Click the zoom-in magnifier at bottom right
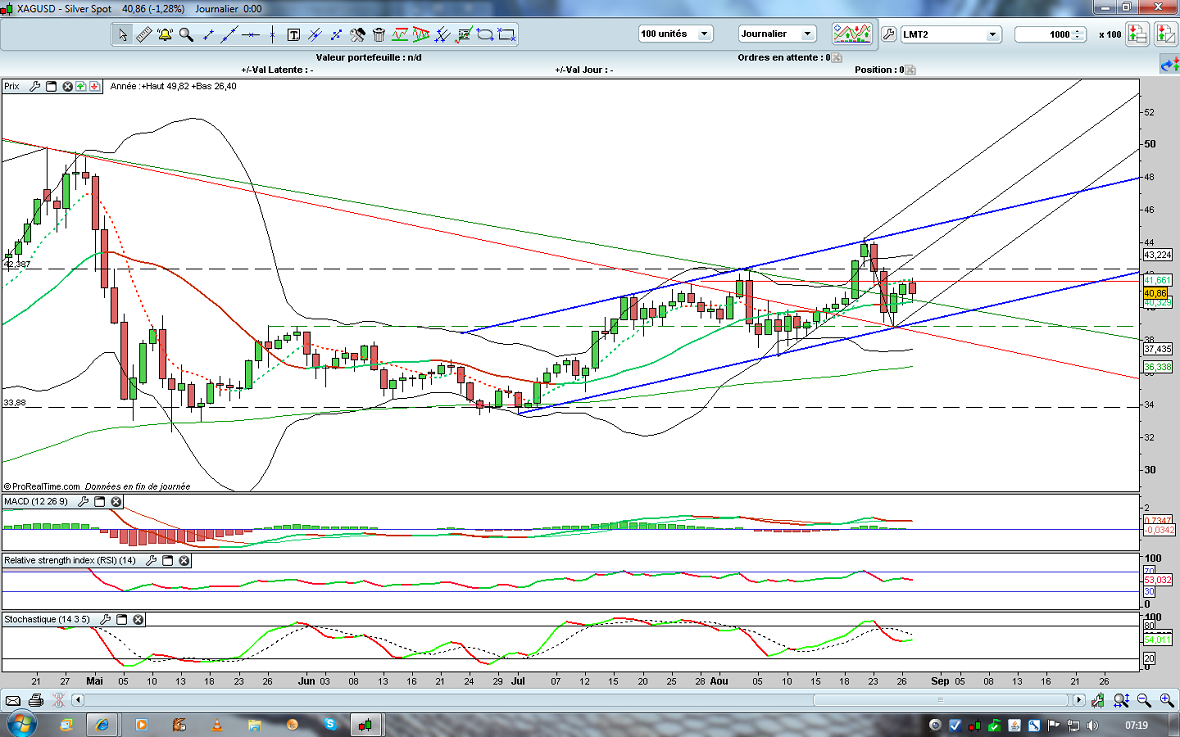This screenshot has height=737, width=1180. [x=1166, y=700]
